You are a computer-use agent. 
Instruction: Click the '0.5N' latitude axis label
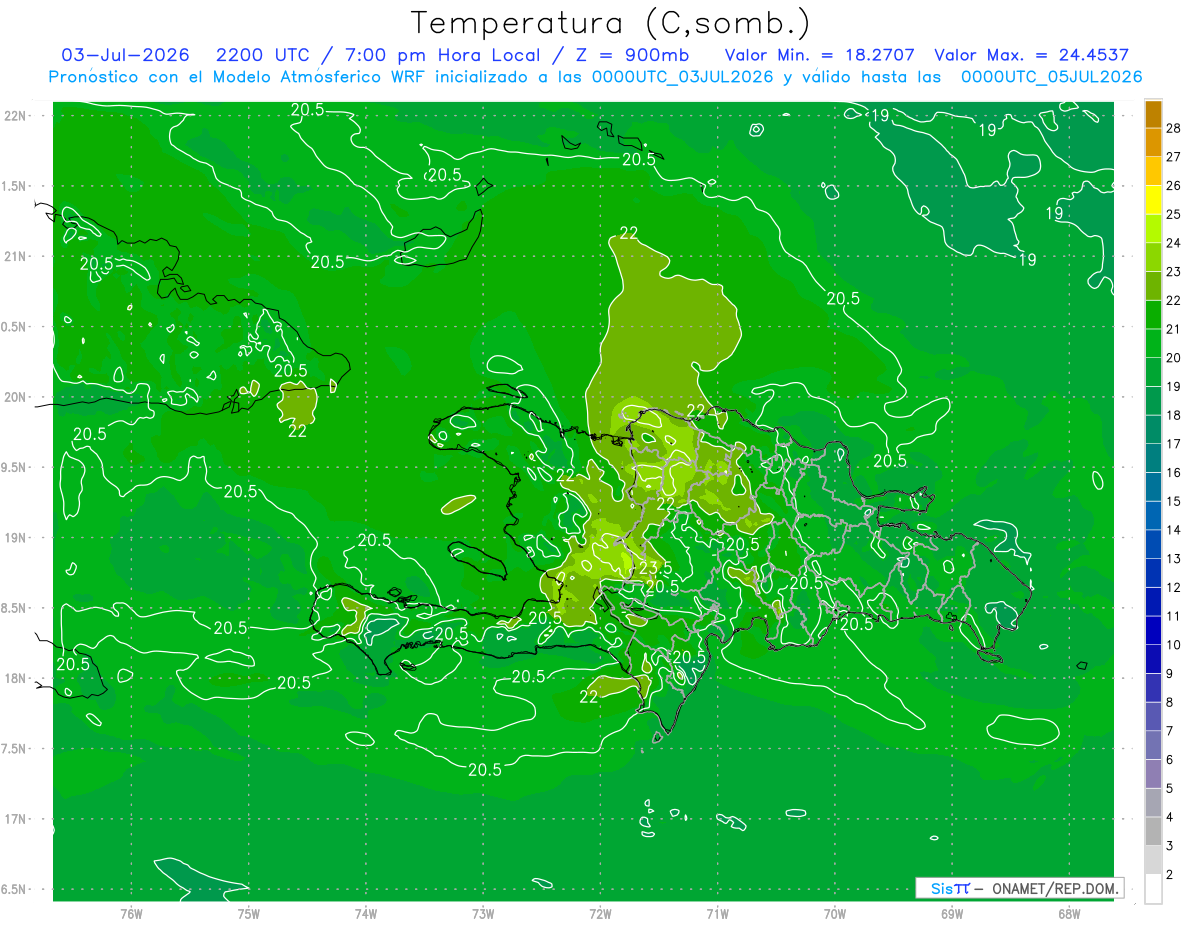tap(14, 327)
